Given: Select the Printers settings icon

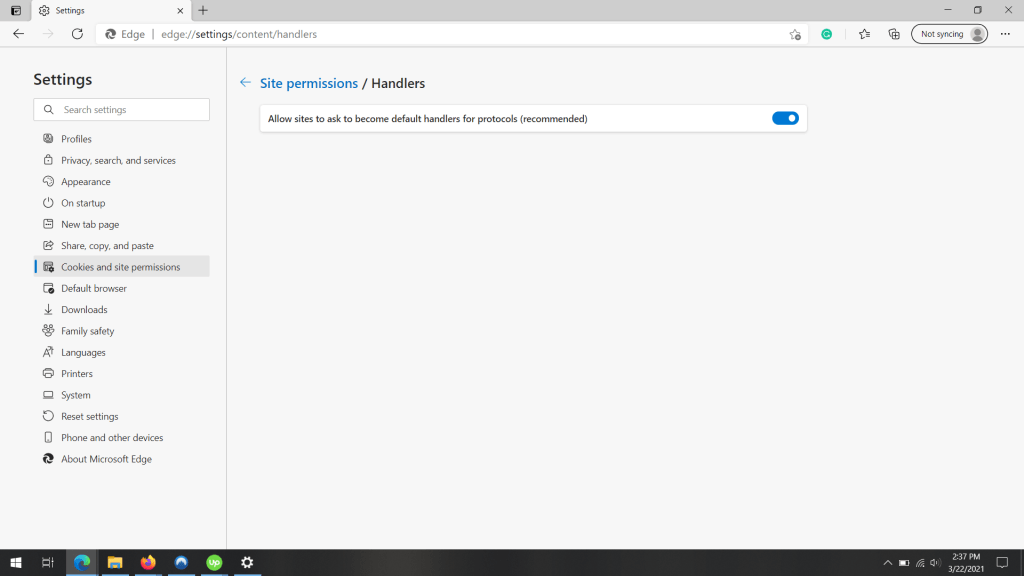Looking at the screenshot, I should [x=49, y=373].
